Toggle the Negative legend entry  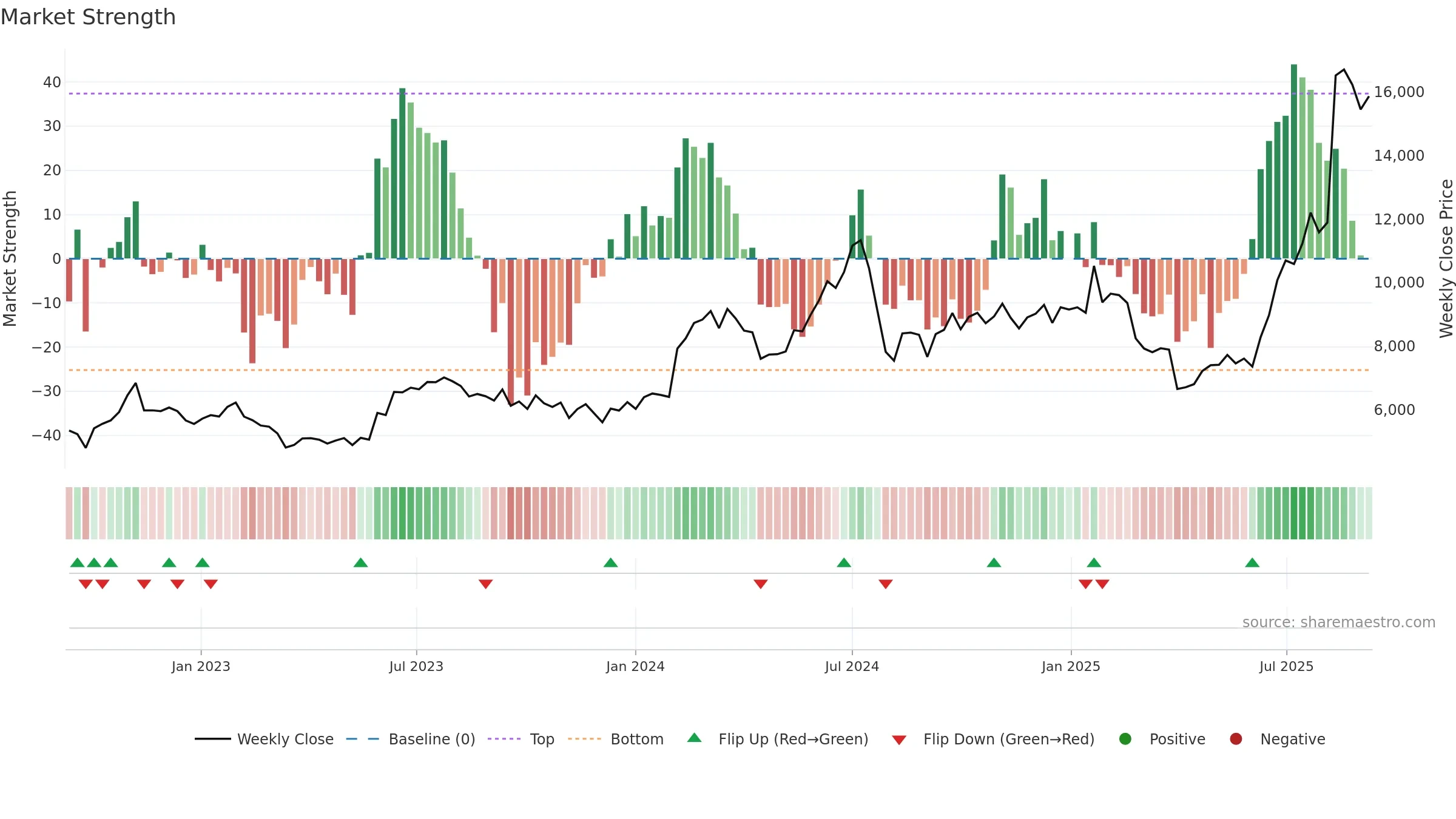[x=1277, y=739]
